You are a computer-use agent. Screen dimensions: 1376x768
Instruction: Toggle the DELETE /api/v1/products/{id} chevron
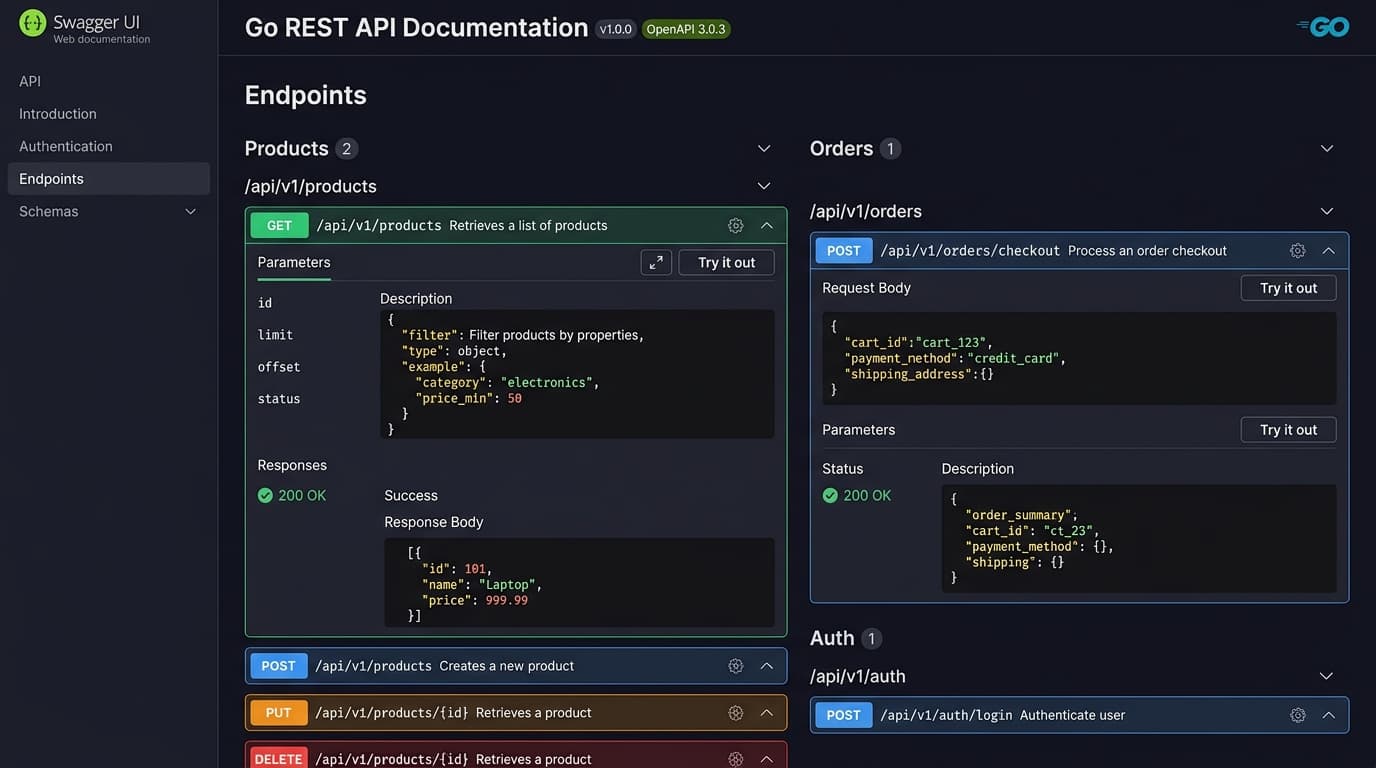coord(767,759)
